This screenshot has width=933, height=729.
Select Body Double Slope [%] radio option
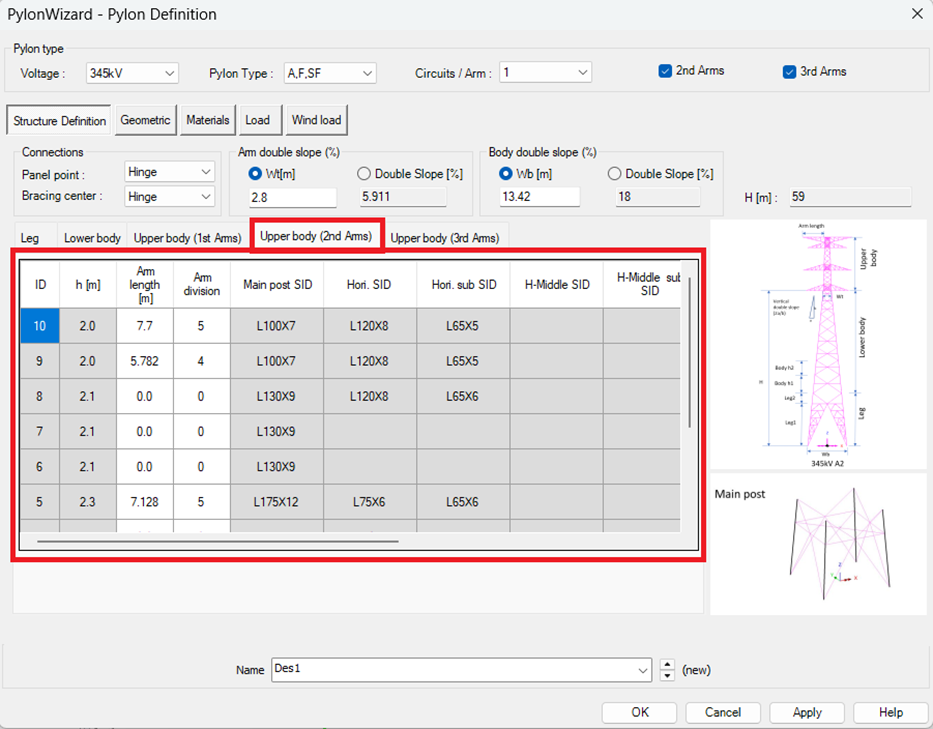614,174
